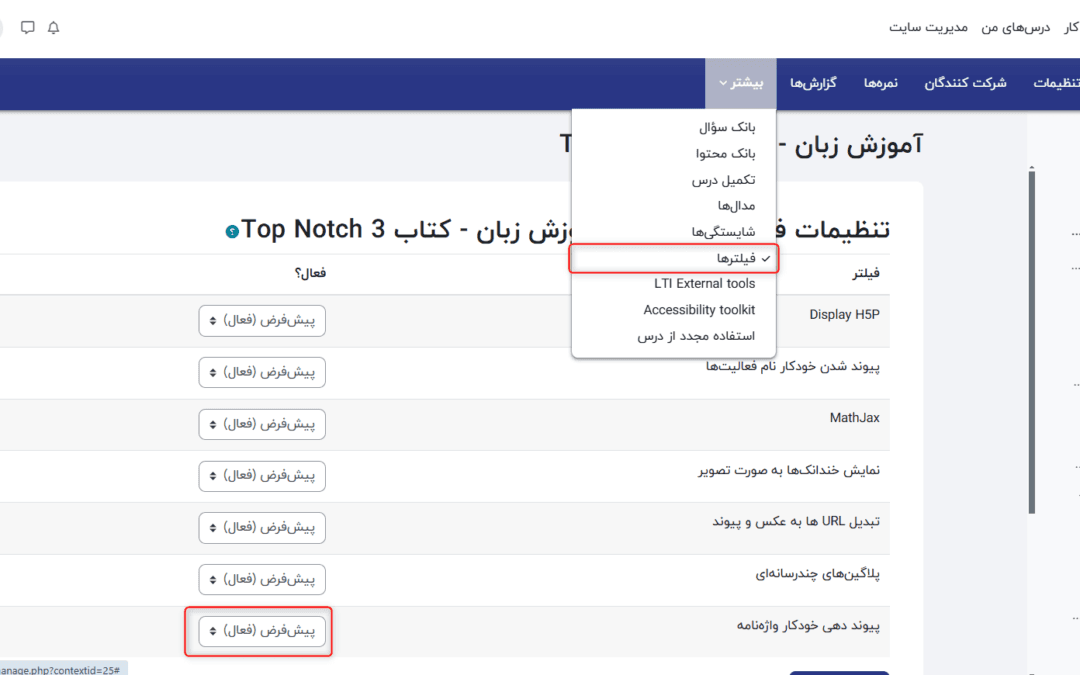Switch to the نمره‌ها tab

pyautogui.click(x=881, y=83)
